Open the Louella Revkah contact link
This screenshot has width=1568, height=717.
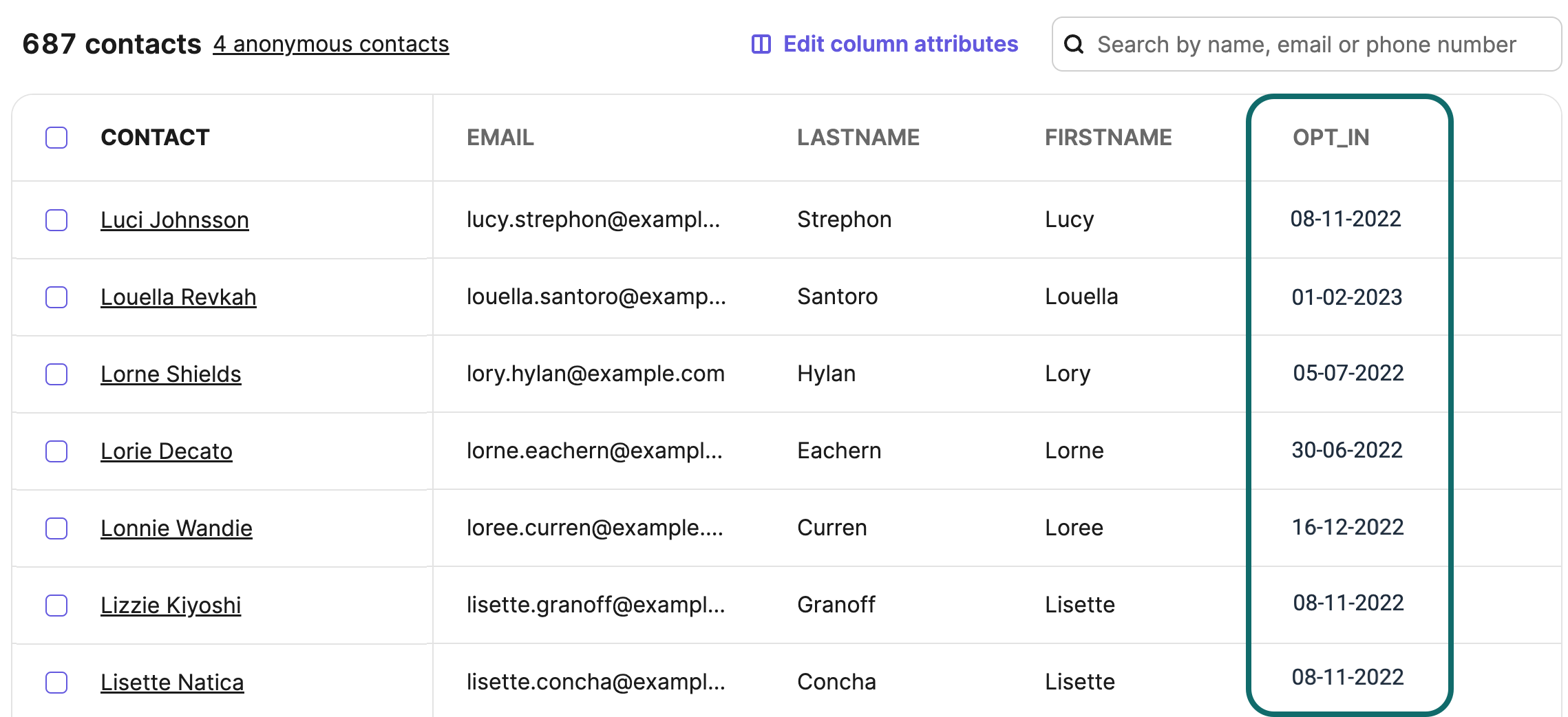[x=178, y=297]
